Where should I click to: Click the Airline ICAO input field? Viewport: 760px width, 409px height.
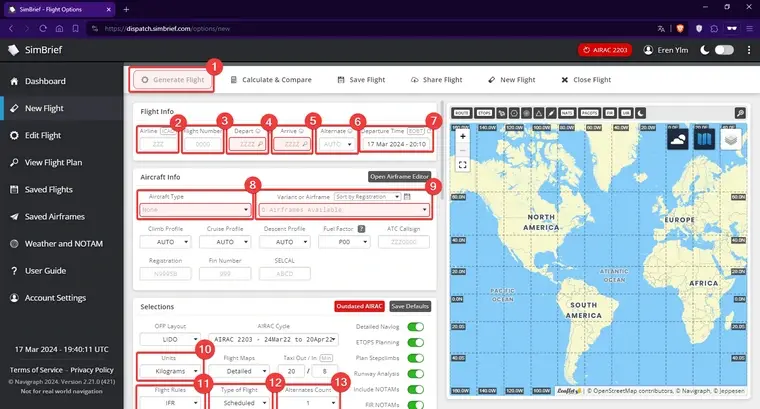pyautogui.click(x=158, y=144)
